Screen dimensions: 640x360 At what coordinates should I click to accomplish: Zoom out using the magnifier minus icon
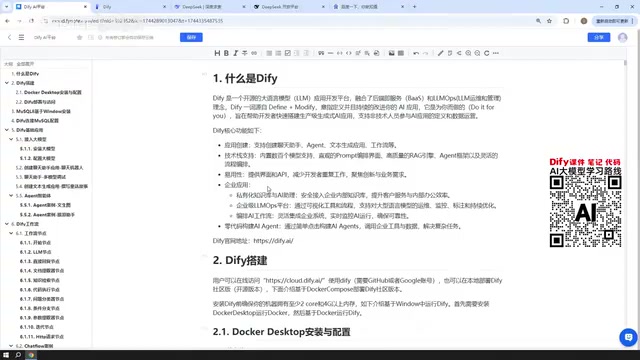coord(477,53)
